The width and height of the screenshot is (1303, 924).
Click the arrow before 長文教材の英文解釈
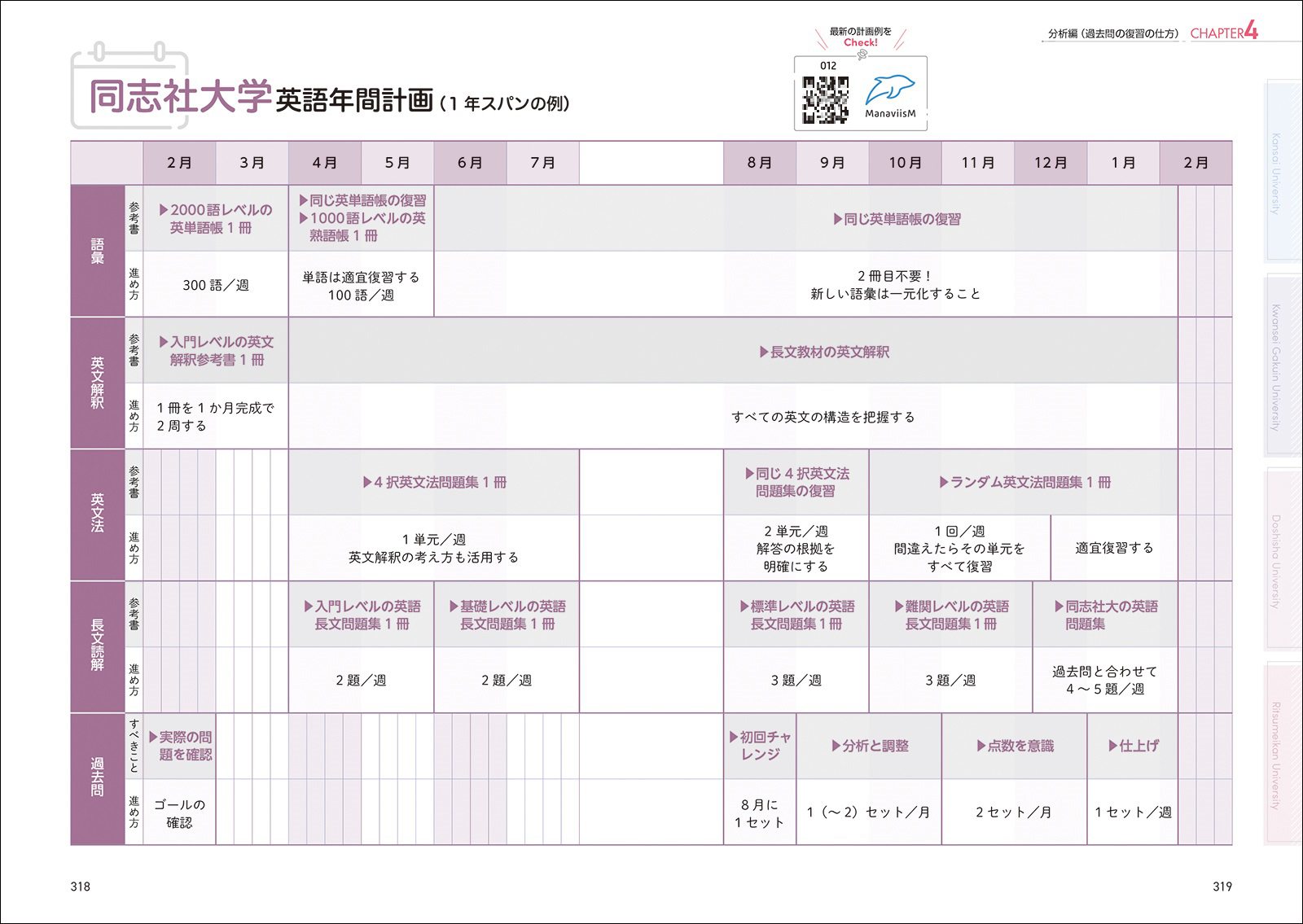764,352
